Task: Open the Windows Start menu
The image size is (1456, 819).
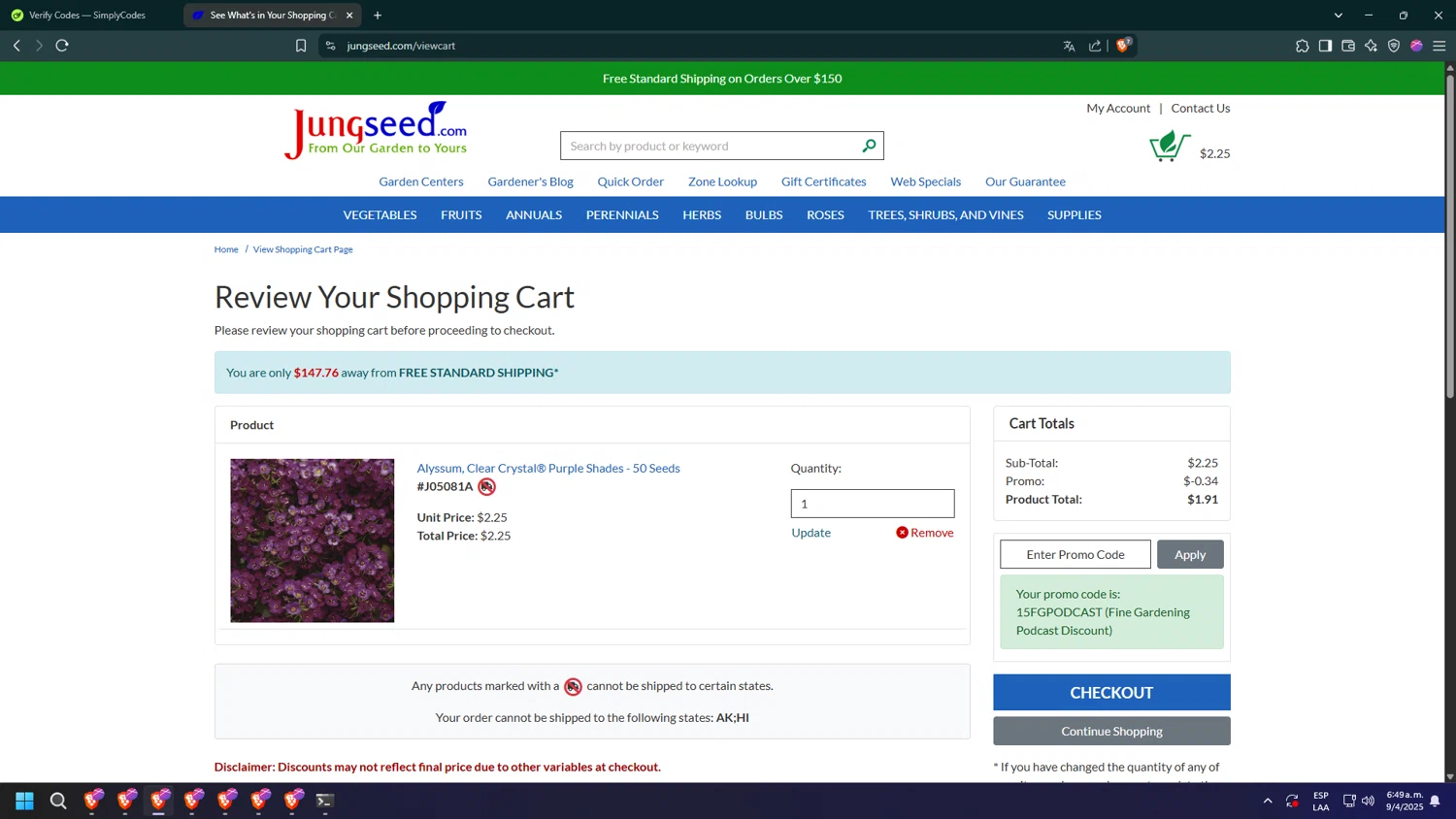Action: click(x=25, y=801)
